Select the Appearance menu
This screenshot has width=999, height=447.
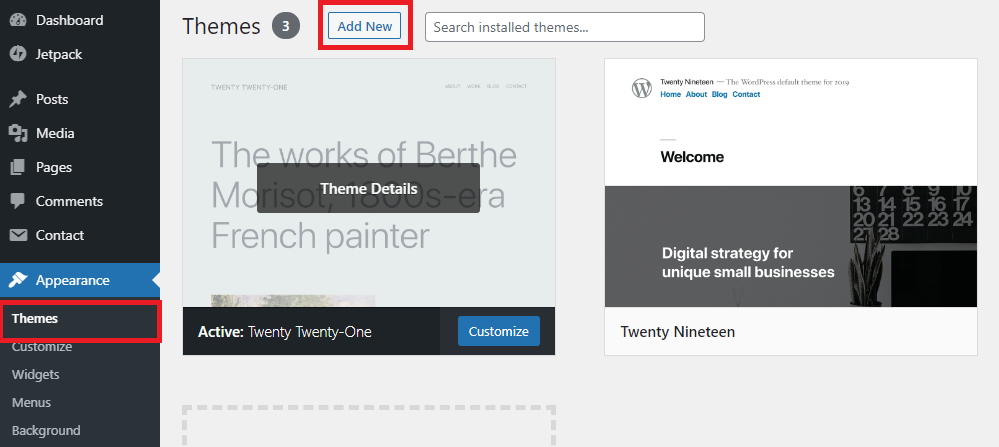tap(80, 280)
